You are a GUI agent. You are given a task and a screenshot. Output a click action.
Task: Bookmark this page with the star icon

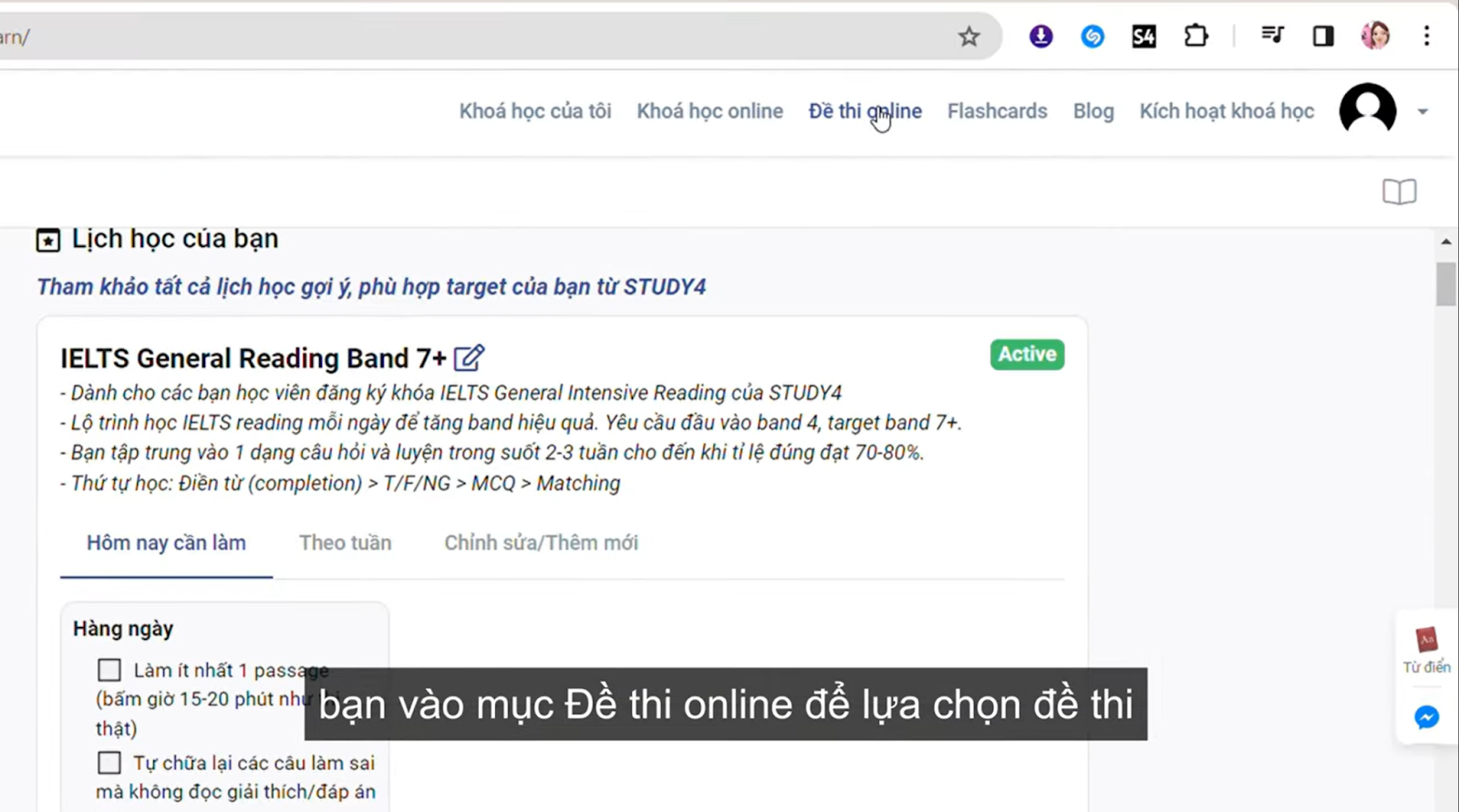click(968, 36)
